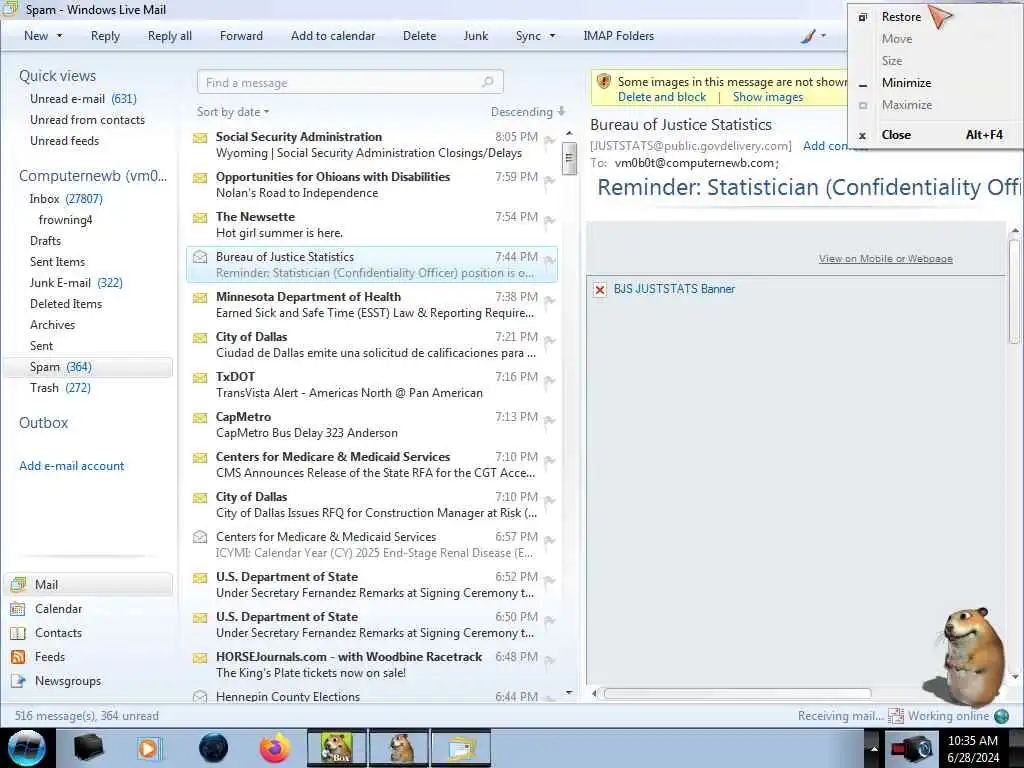1024x768 pixels.
Task: Click the Windows Start orb
Action: [27, 748]
